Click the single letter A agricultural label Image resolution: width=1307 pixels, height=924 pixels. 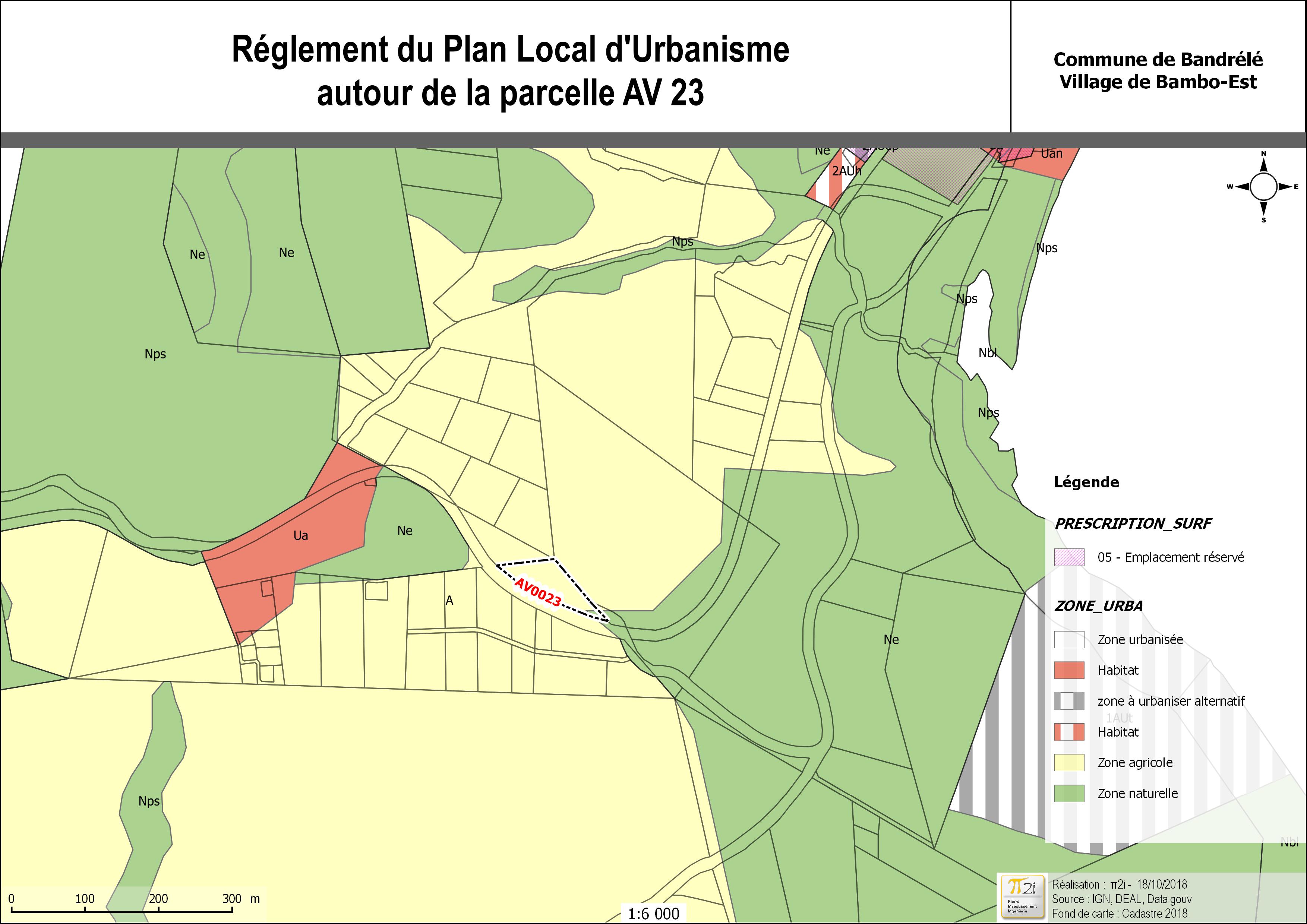point(449,600)
